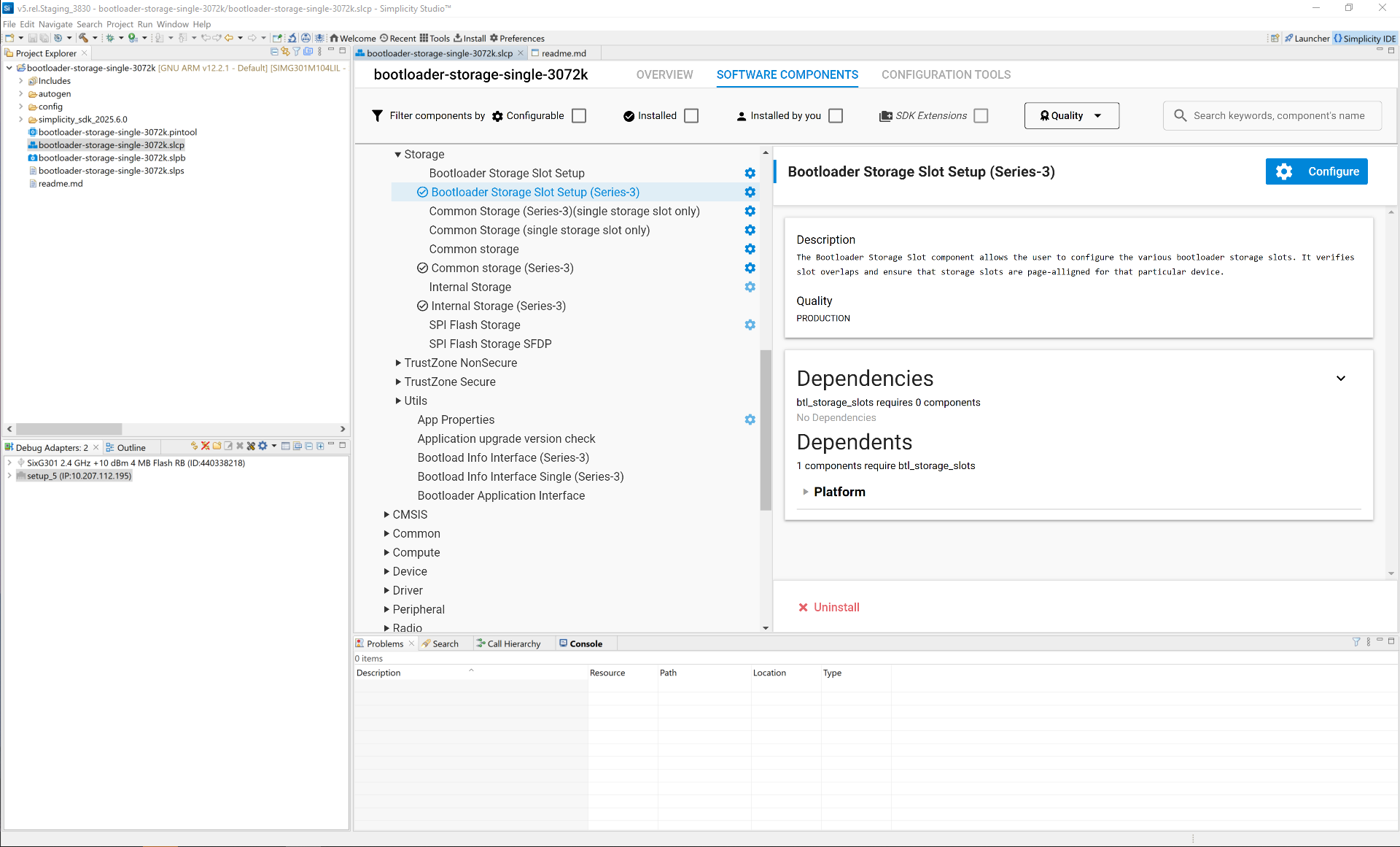The image size is (1400, 847).
Task: Collapse the Dependencies section chevron
Action: [x=1340, y=378]
